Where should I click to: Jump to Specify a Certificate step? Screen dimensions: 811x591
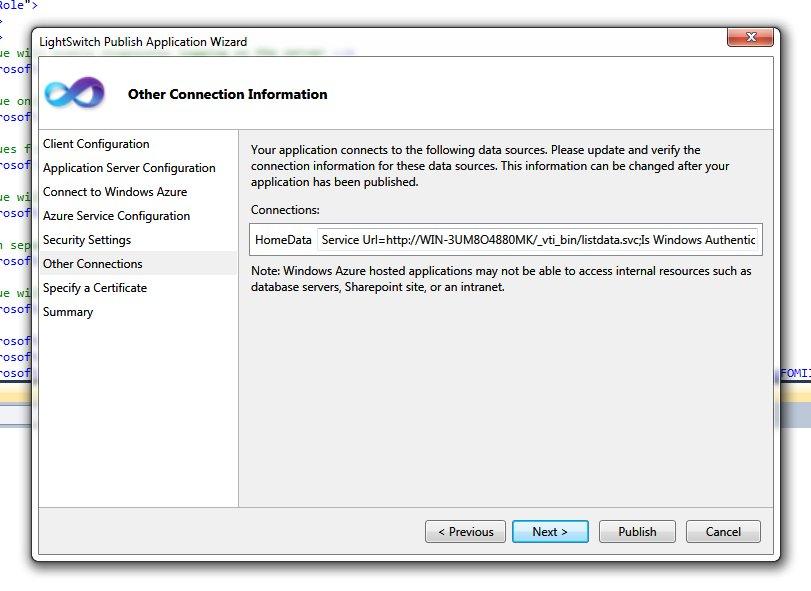(x=95, y=288)
